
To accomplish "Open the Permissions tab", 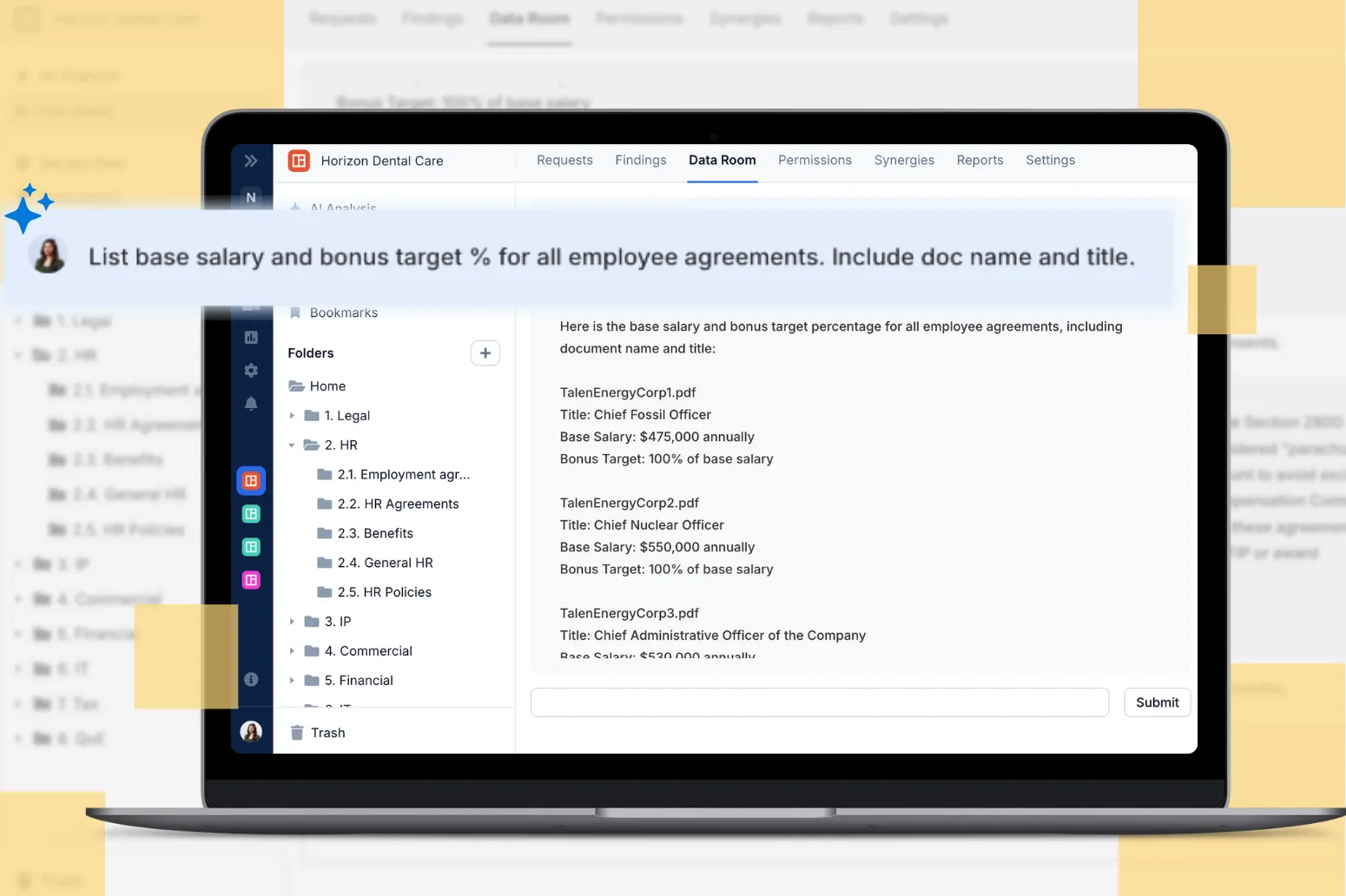I will click(x=815, y=161).
